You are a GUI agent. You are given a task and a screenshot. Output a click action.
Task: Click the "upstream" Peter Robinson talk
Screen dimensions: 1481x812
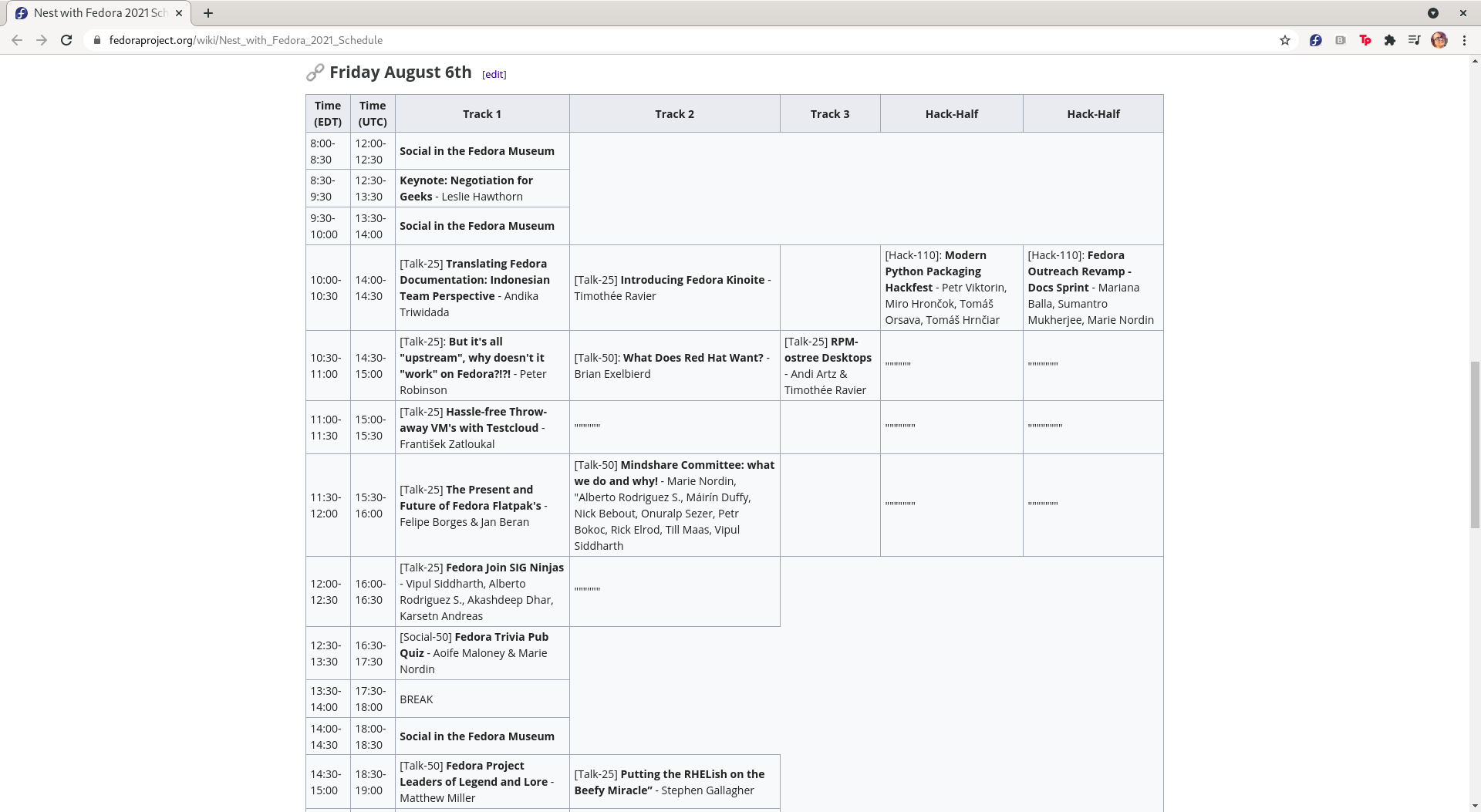[x=482, y=366]
